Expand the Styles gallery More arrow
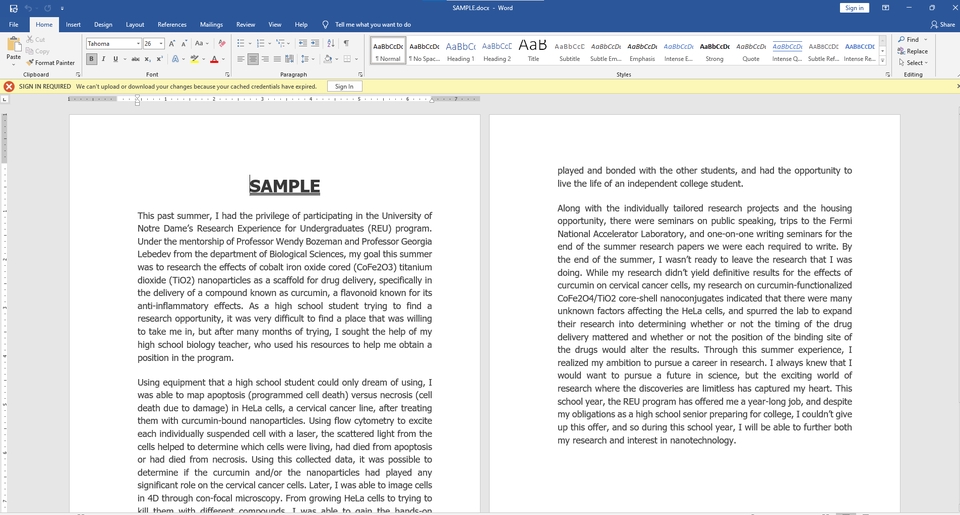The height and width of the screenshot is (515, 960). (x=882, y=60)
